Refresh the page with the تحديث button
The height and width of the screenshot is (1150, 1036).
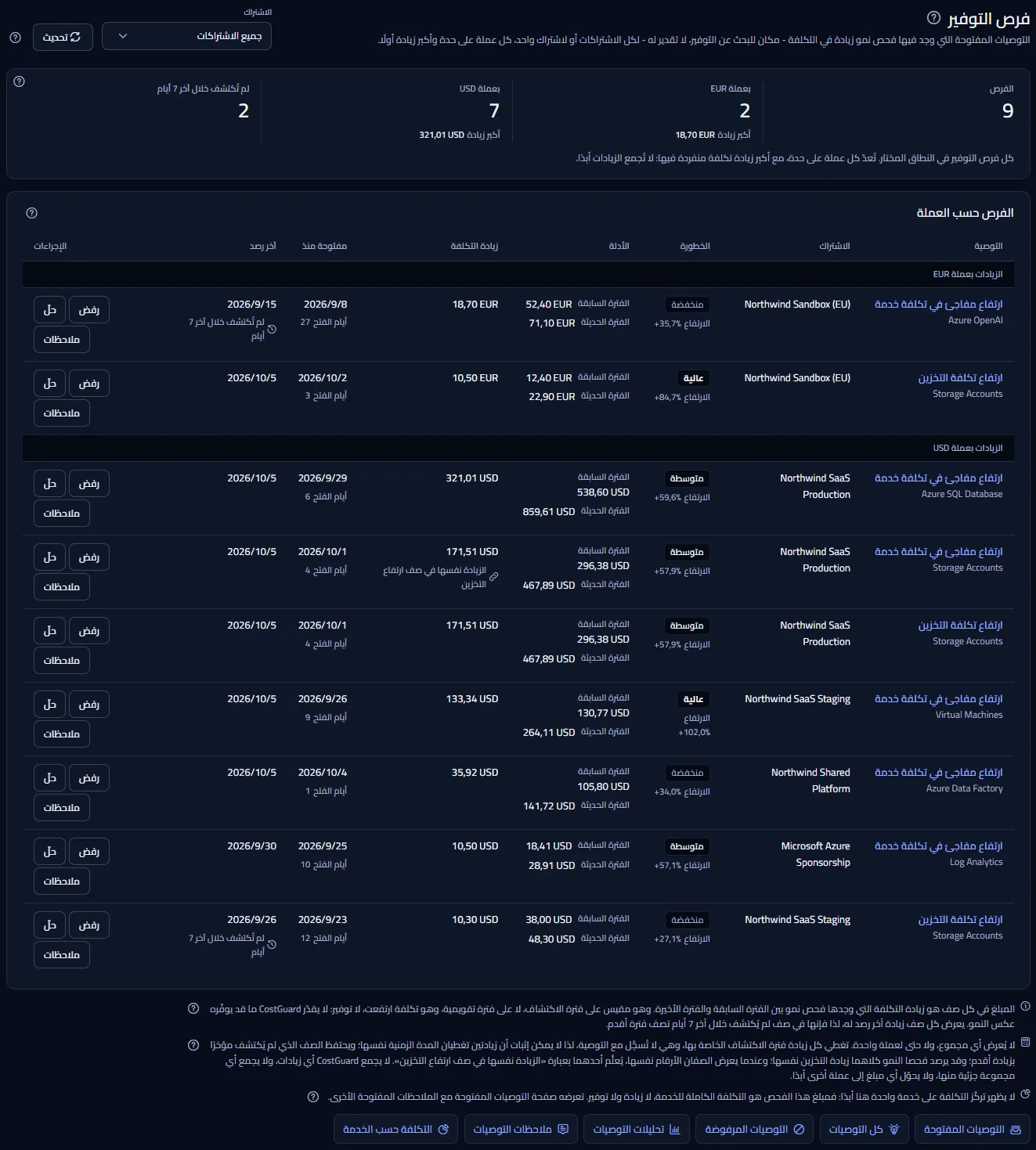click(63, 37)
